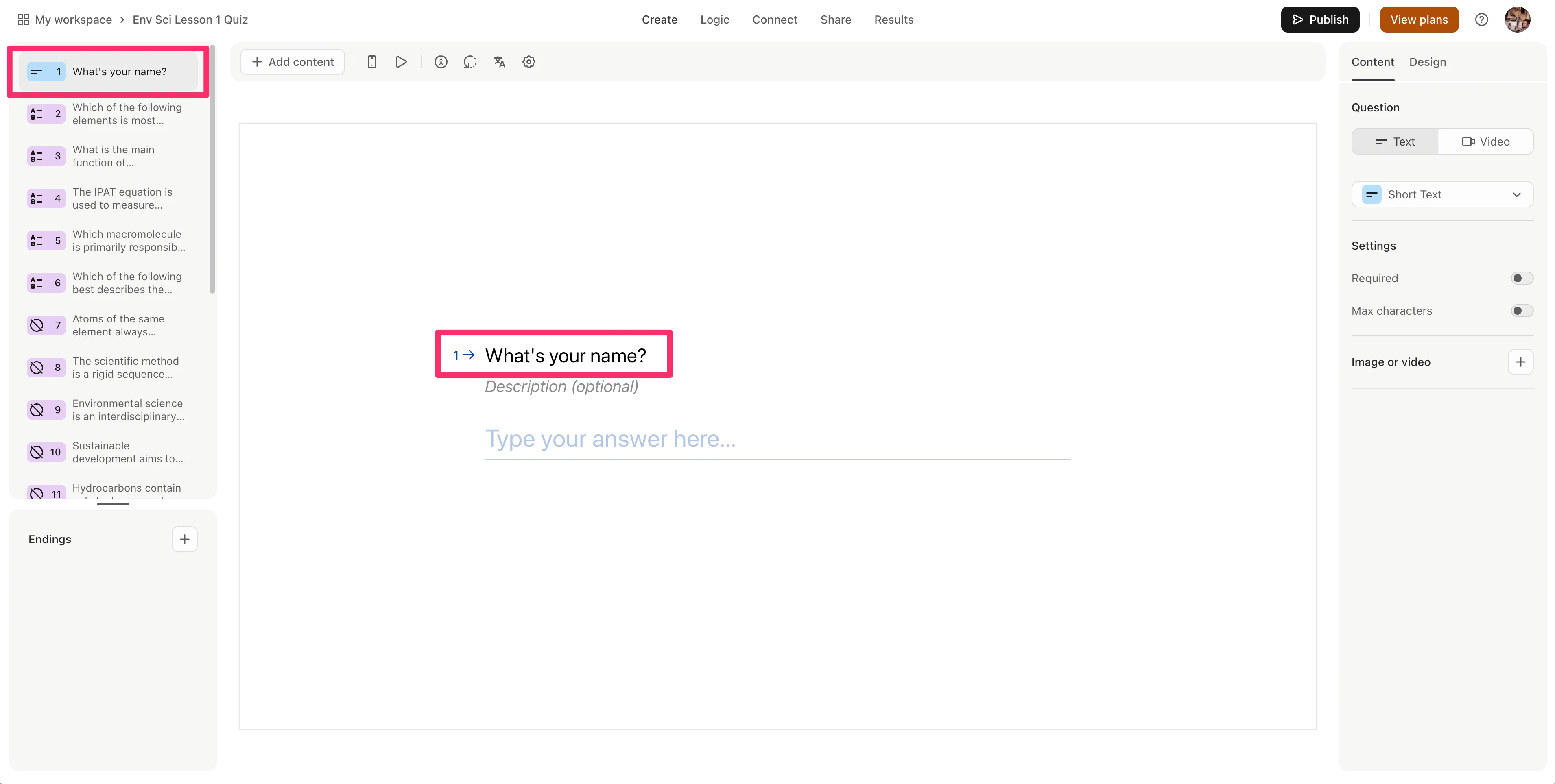Add an image or video
This screenshot has width=1555, height=784.
1520,362
